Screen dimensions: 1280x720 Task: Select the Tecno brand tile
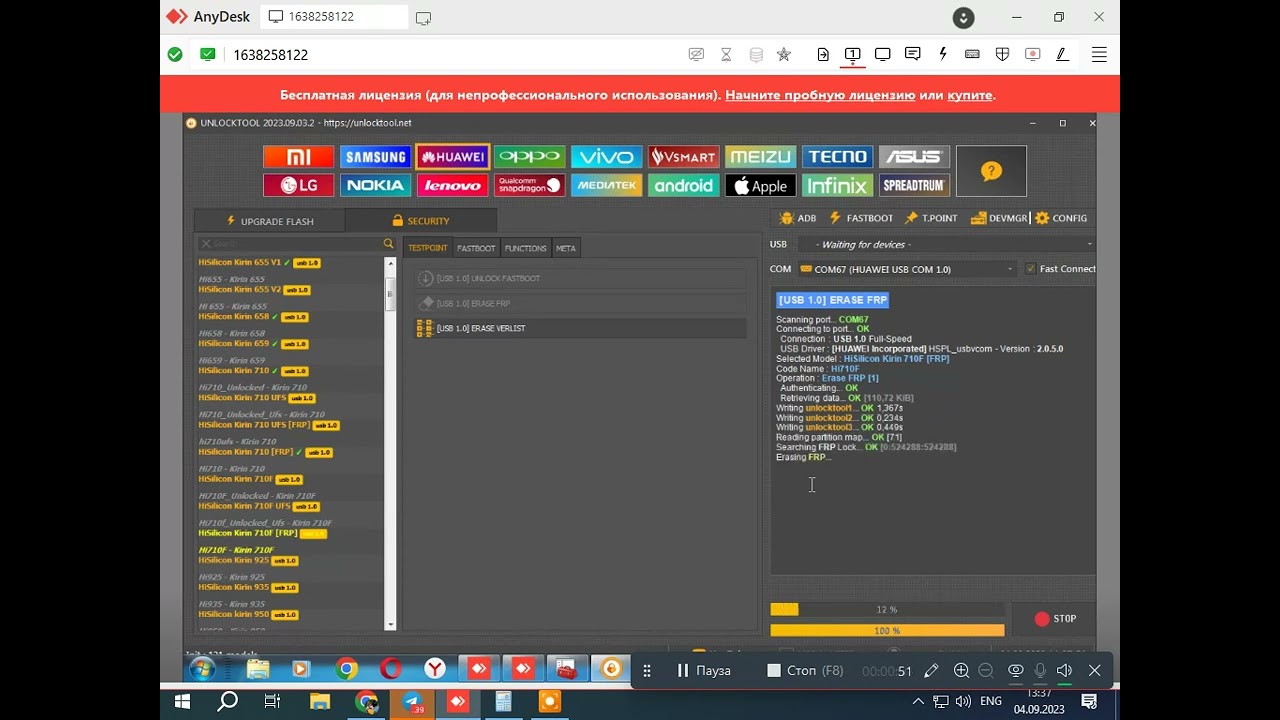837,157
